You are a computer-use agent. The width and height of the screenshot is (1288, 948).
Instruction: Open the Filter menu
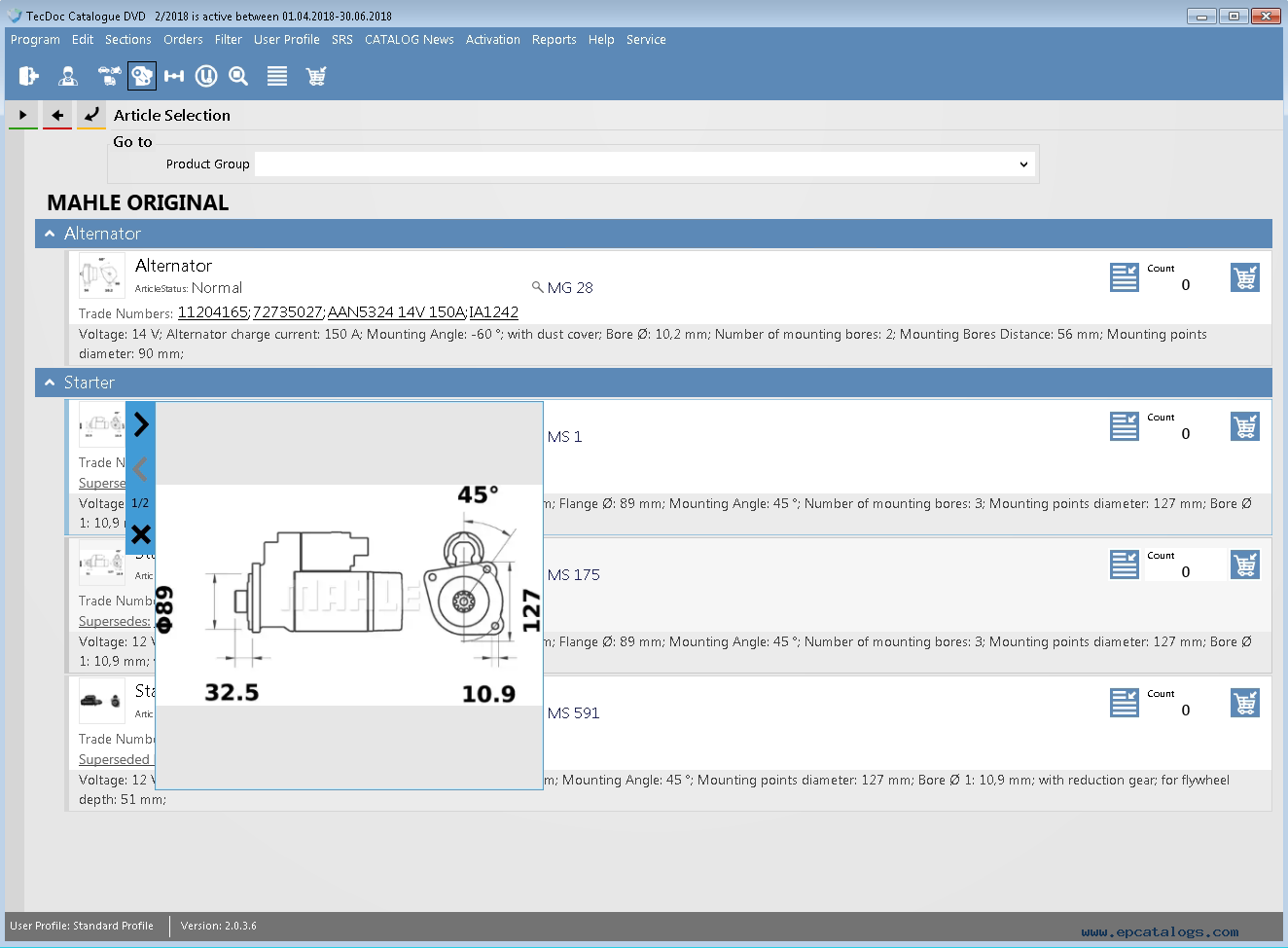[x=228, y=40]
